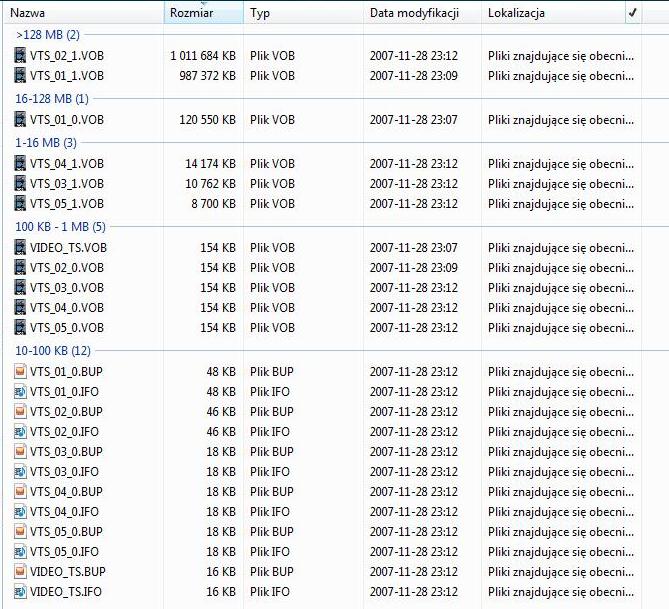Click the VTS_05_0.VOB video file icon
669x609 pixels.
[20, 328]
